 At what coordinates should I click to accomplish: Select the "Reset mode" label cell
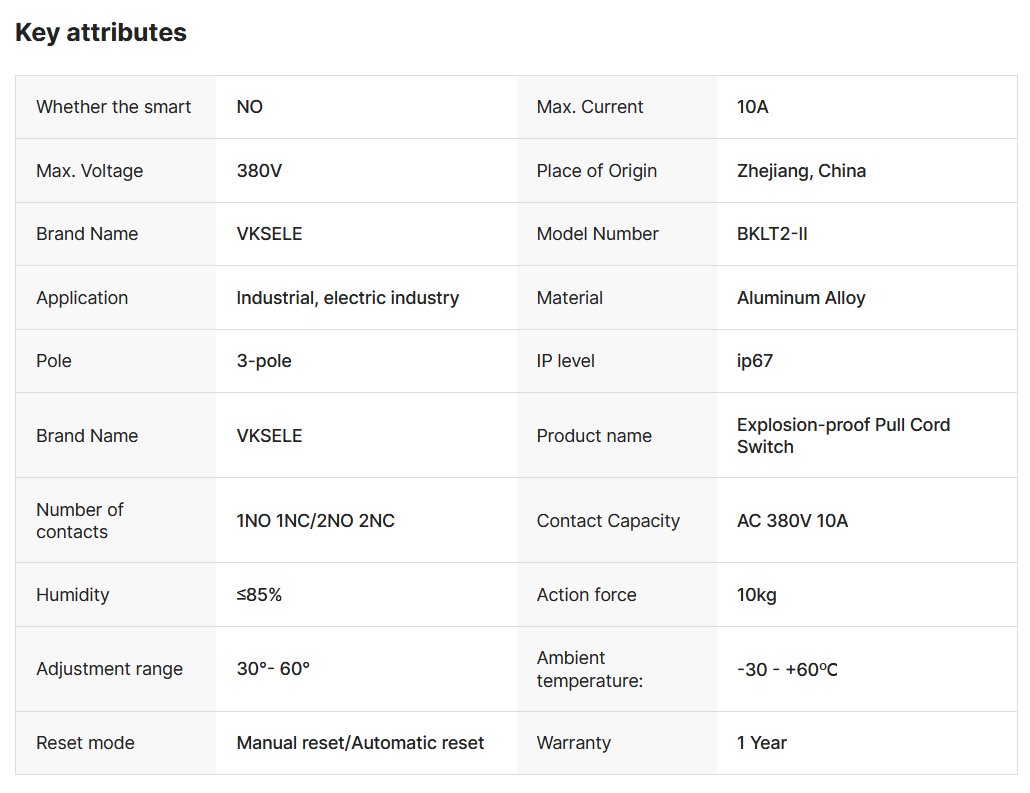pyautogui.click(x=85, y=743)
